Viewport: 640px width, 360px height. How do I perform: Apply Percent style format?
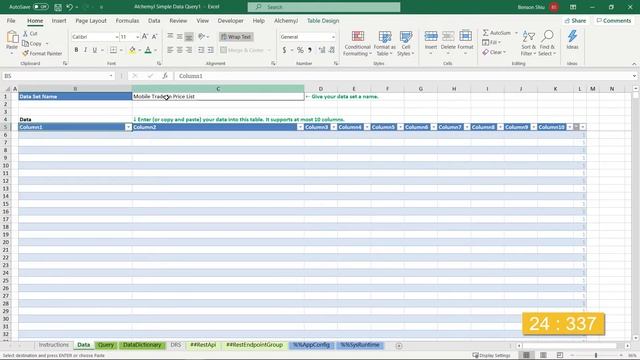300,50
